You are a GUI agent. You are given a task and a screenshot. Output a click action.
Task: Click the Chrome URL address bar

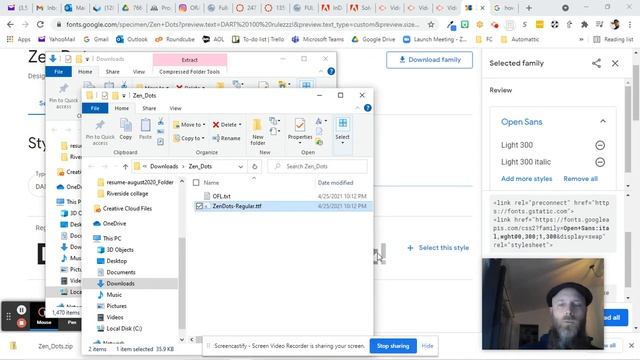pyautogui.click(x=242, y=24)
